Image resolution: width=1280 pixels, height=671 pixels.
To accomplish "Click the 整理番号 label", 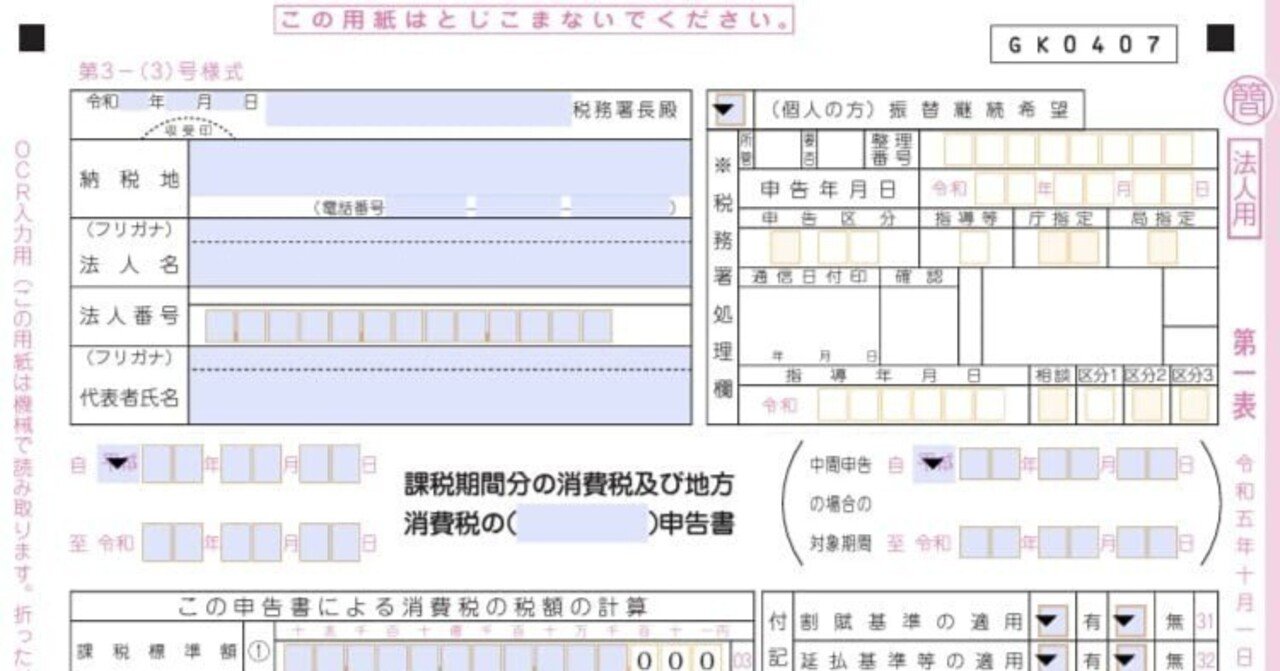I will click(x=890, y=149).
